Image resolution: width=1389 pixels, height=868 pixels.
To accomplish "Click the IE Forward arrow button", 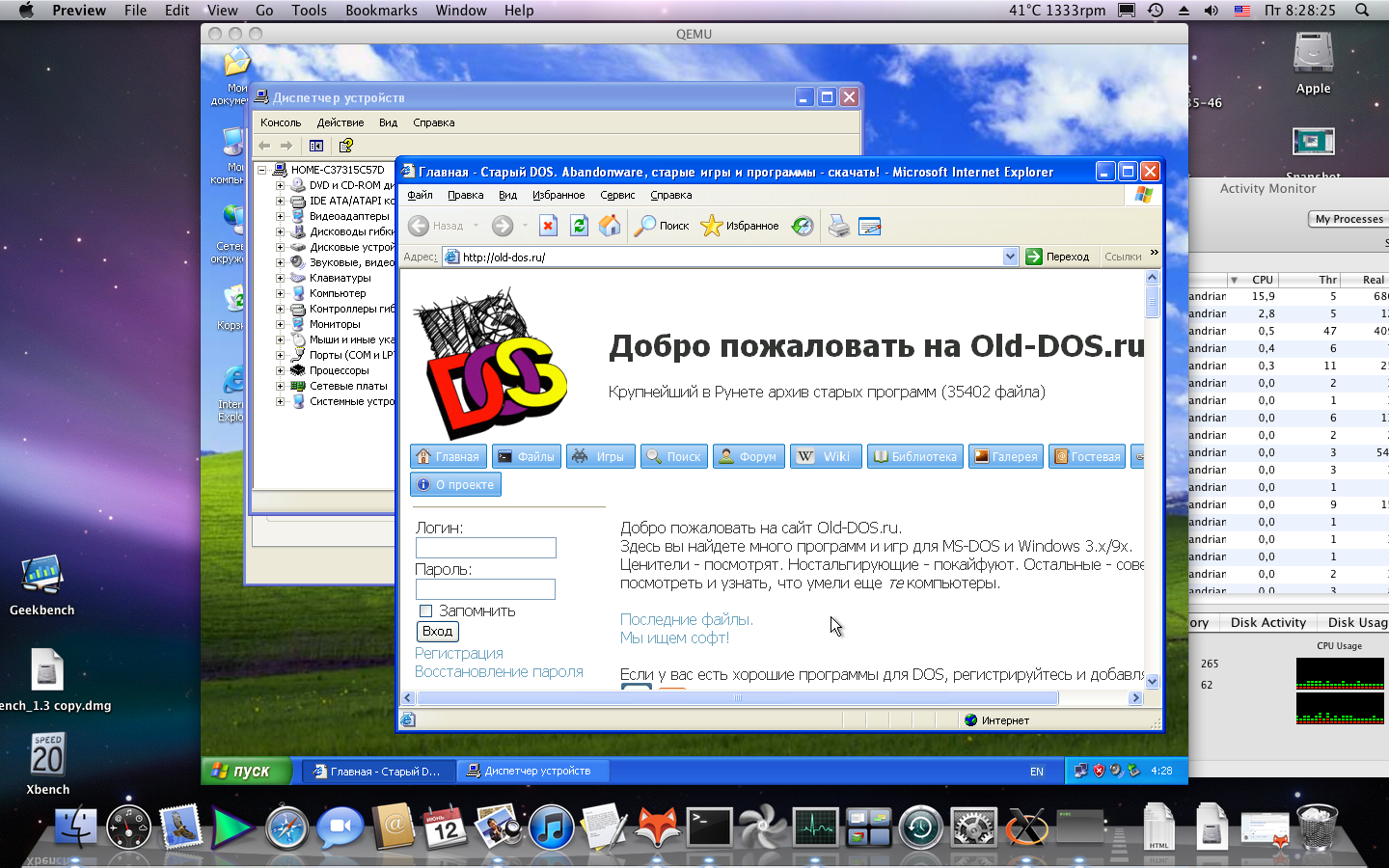I will (503, 226).
